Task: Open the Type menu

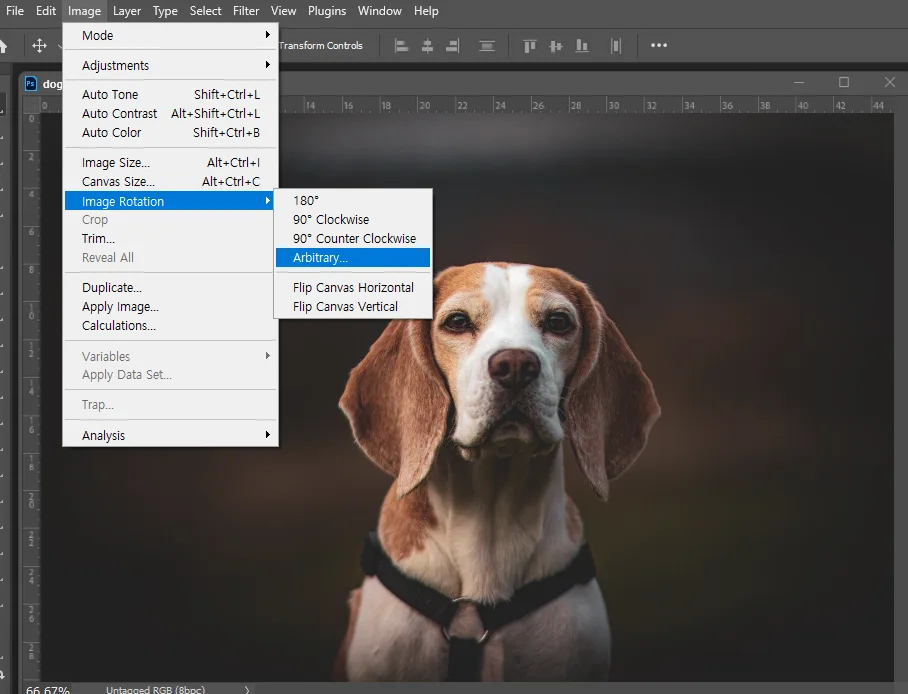Action: [x=165, y=11]
